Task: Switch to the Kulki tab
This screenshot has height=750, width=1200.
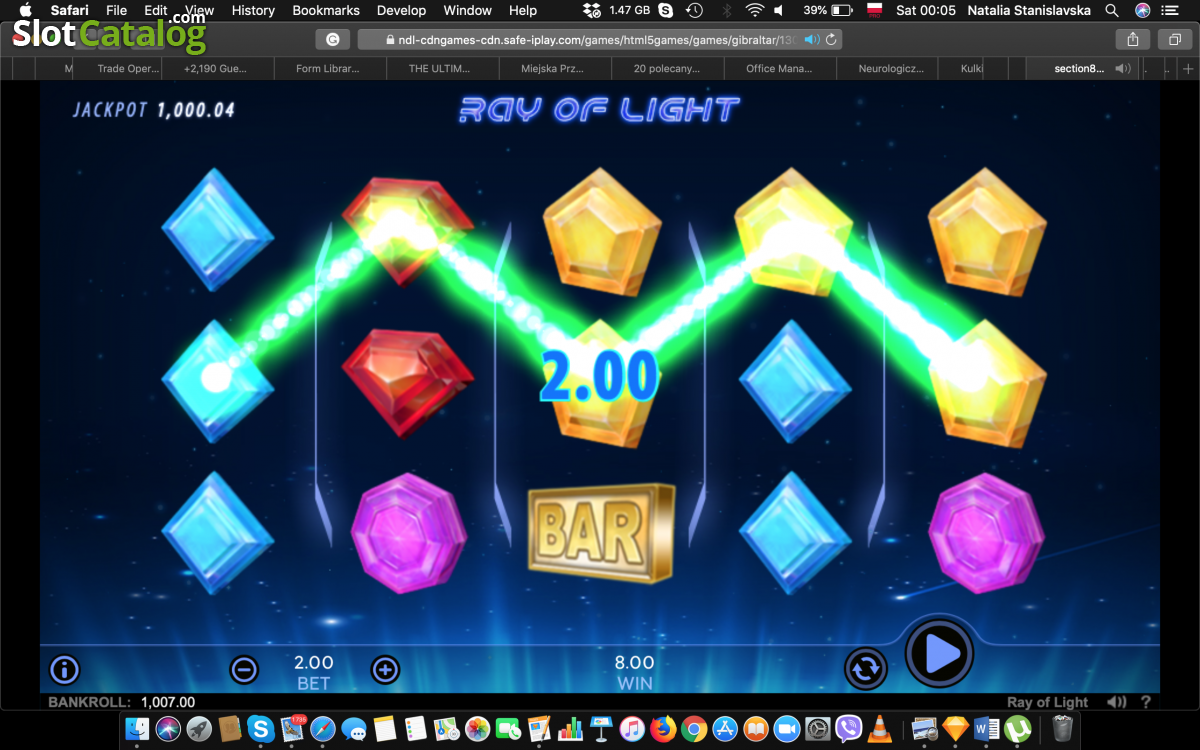Action: 971,69
